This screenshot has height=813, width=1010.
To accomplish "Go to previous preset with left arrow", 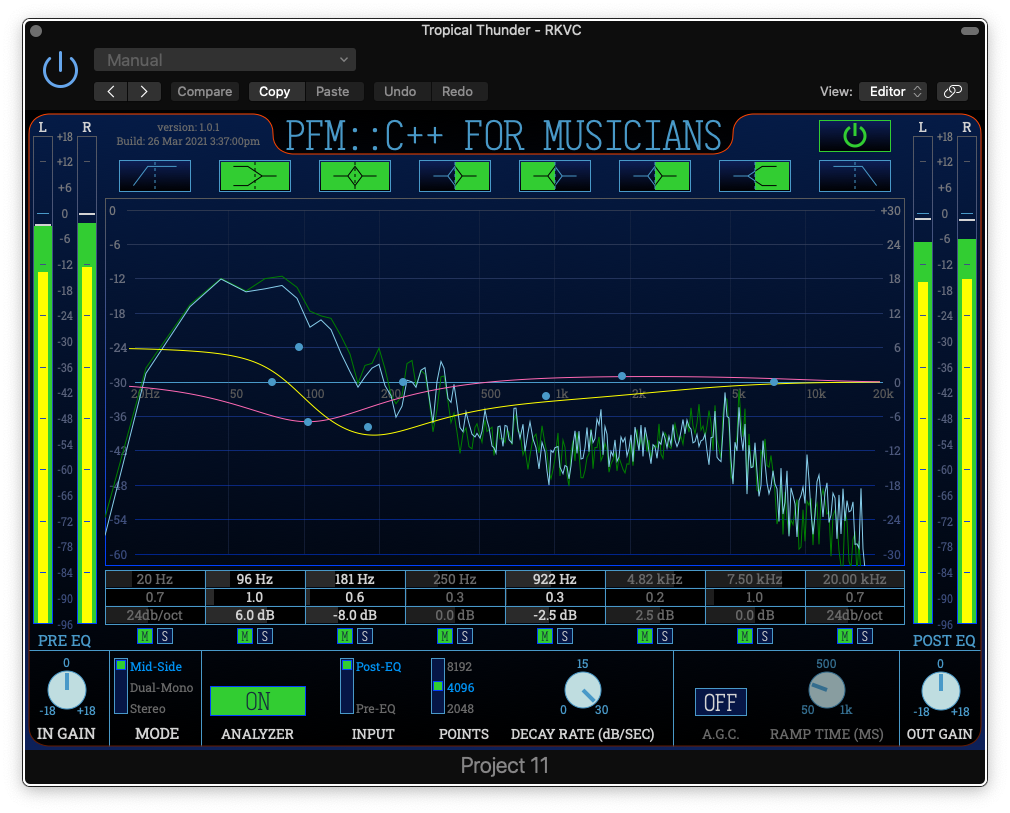I will (x=111, y=91).
